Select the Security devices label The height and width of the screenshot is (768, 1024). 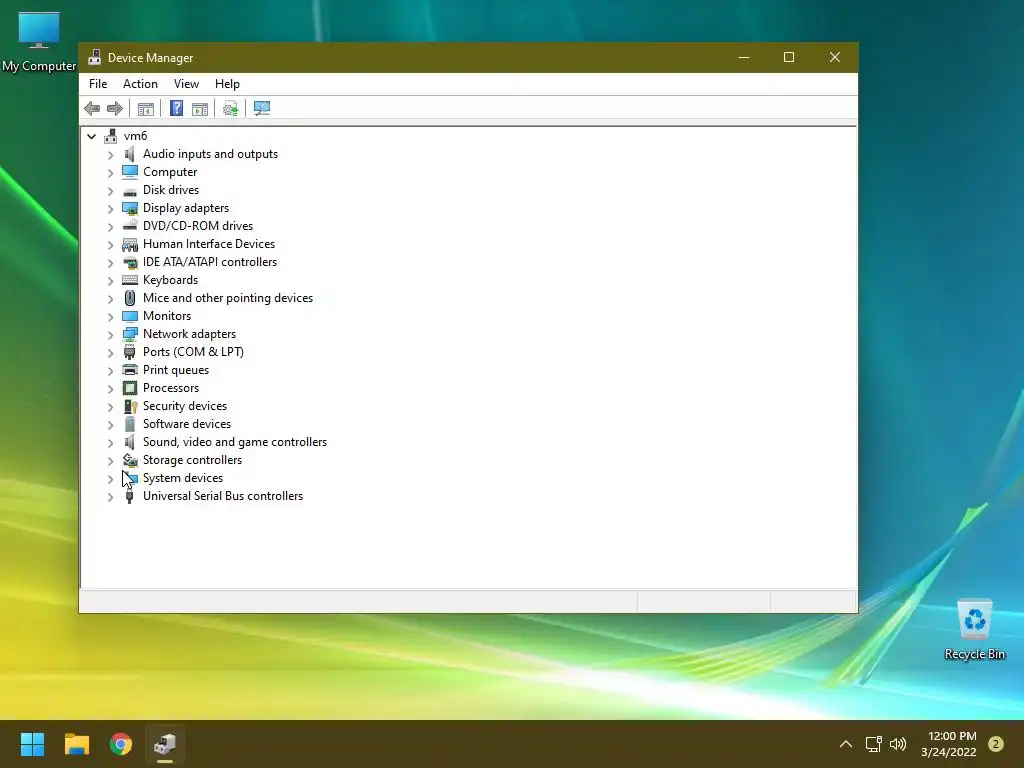click(x=185, y=406)
